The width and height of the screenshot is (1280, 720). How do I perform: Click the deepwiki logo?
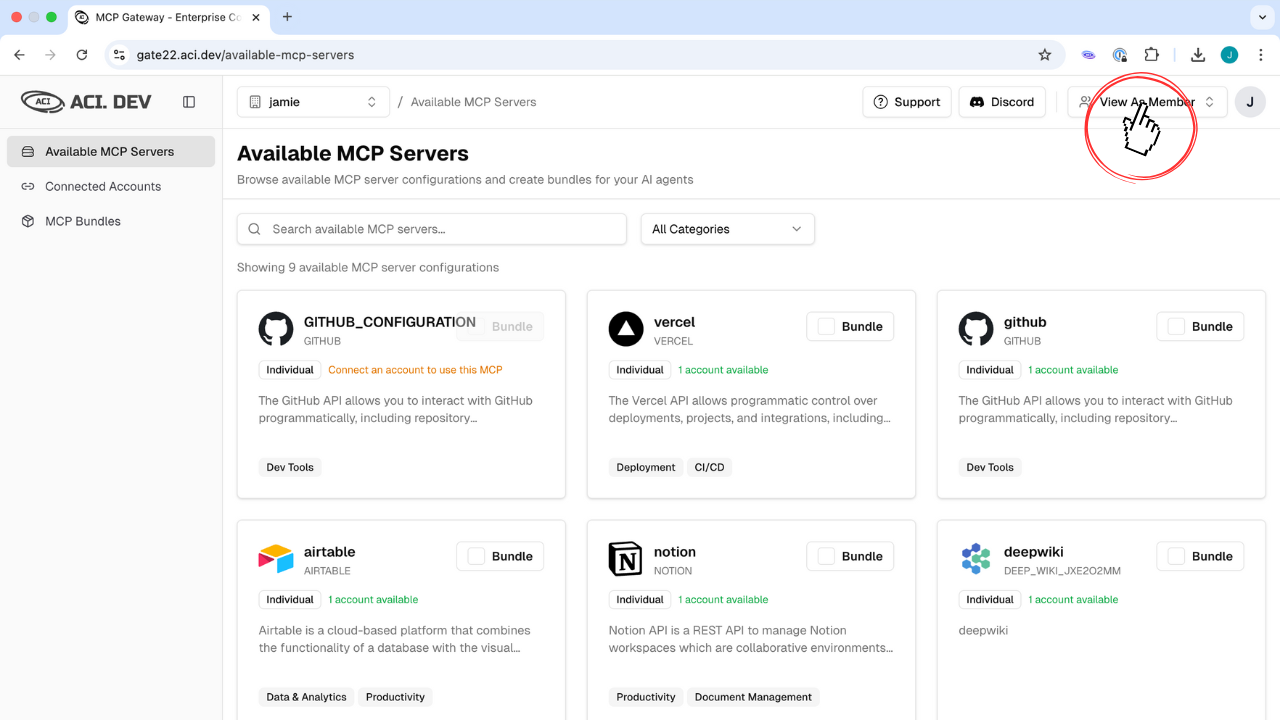(x=976, y=559)
